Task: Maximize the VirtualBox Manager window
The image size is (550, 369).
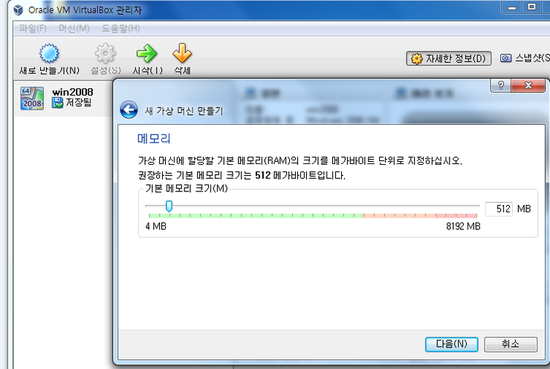Action: (532, 7)
